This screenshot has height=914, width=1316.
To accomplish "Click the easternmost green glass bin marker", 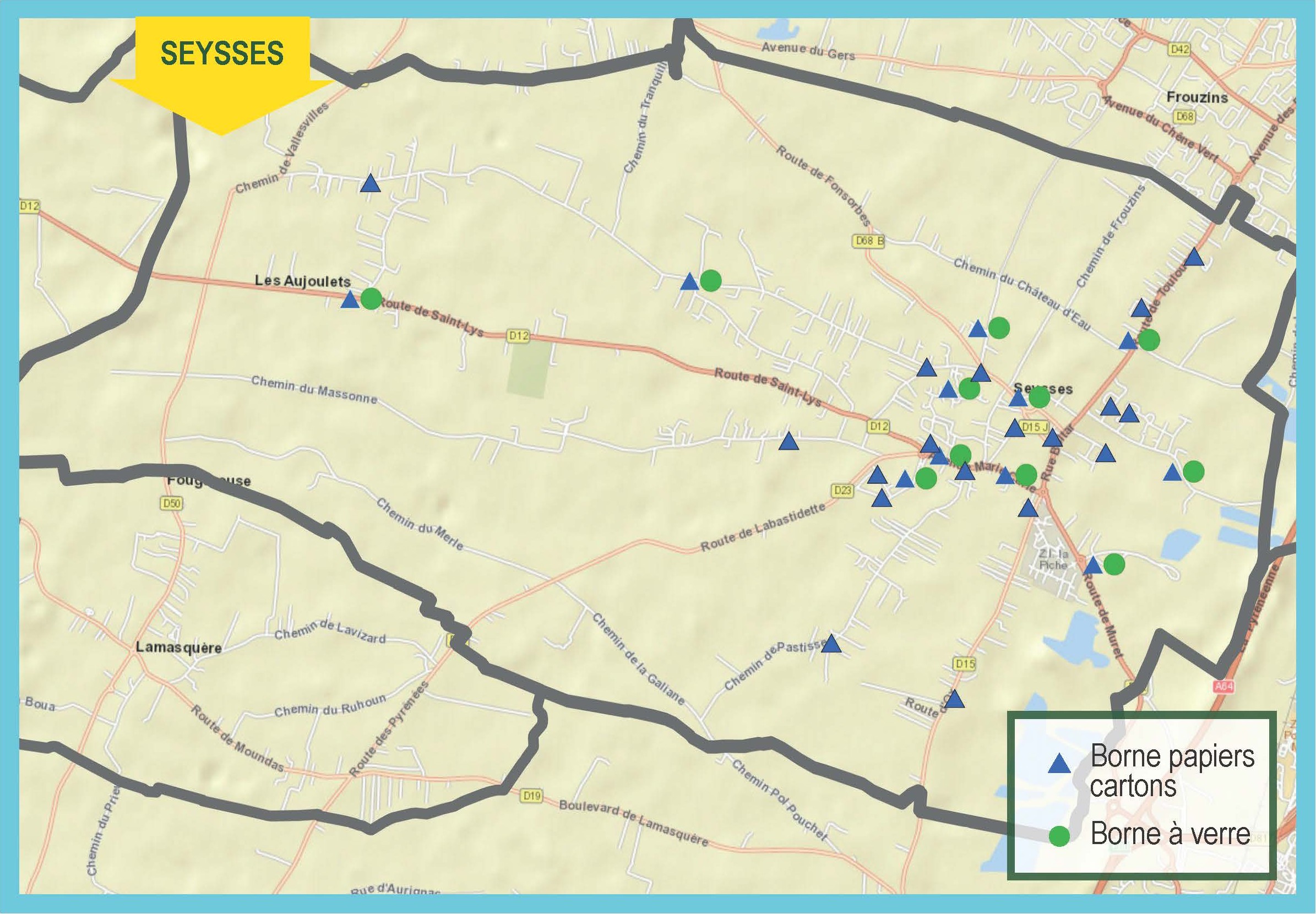I will tap(1193, 472).
